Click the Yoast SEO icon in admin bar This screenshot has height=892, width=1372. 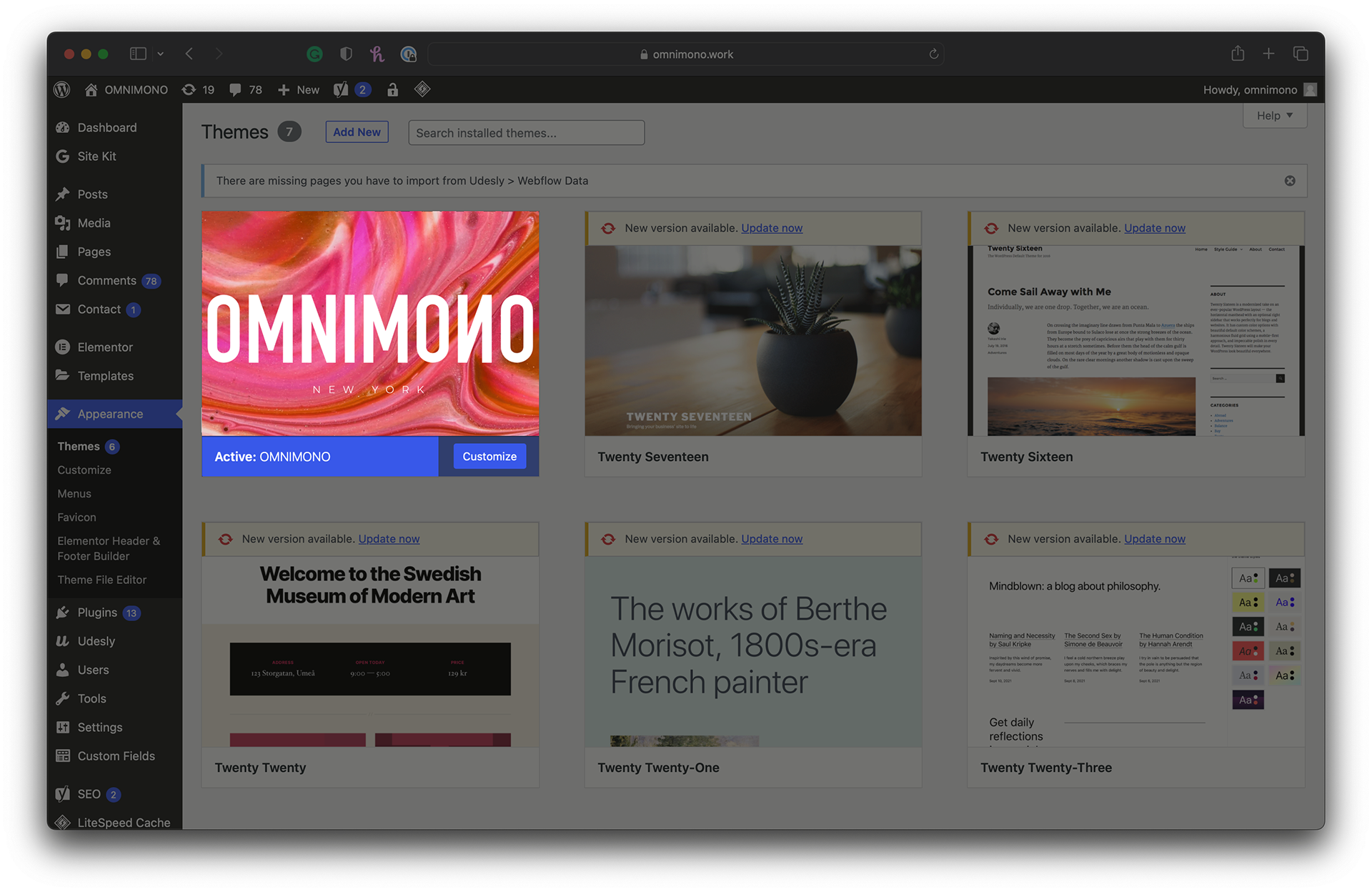pos(342,89)
